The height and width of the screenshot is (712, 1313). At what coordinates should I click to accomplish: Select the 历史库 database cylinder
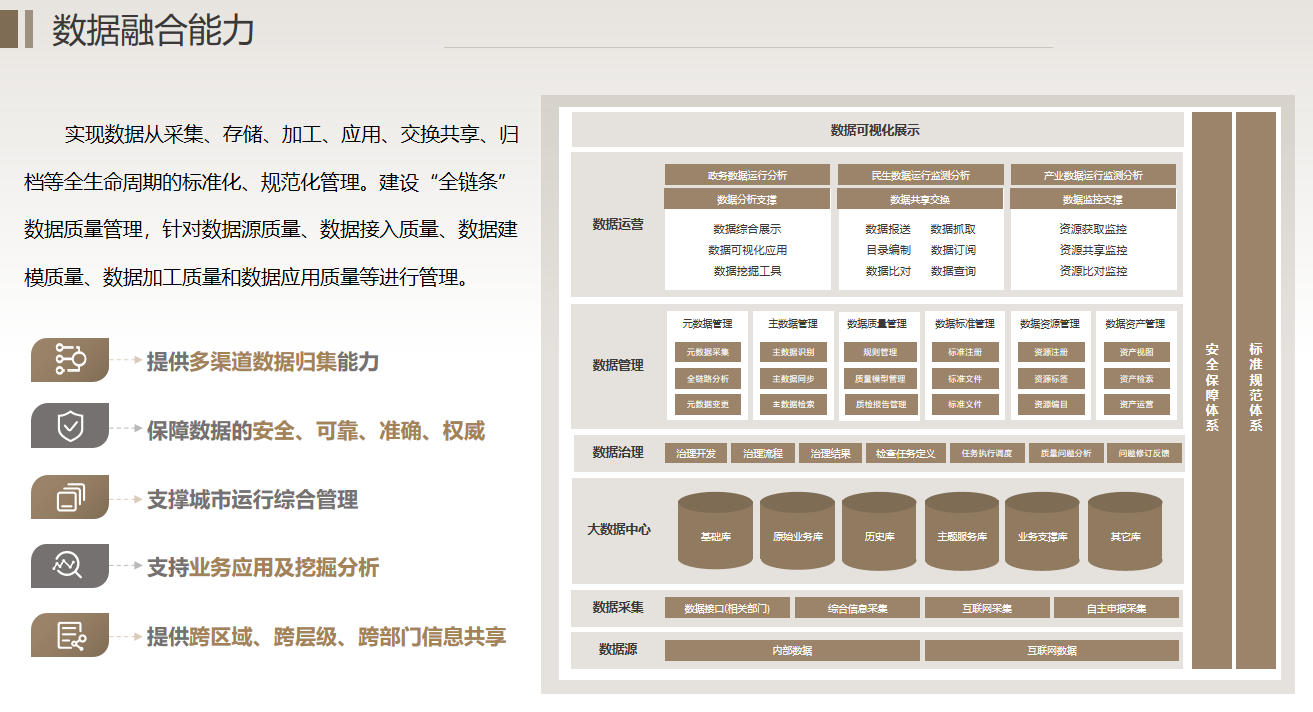[x=879, y=531]
